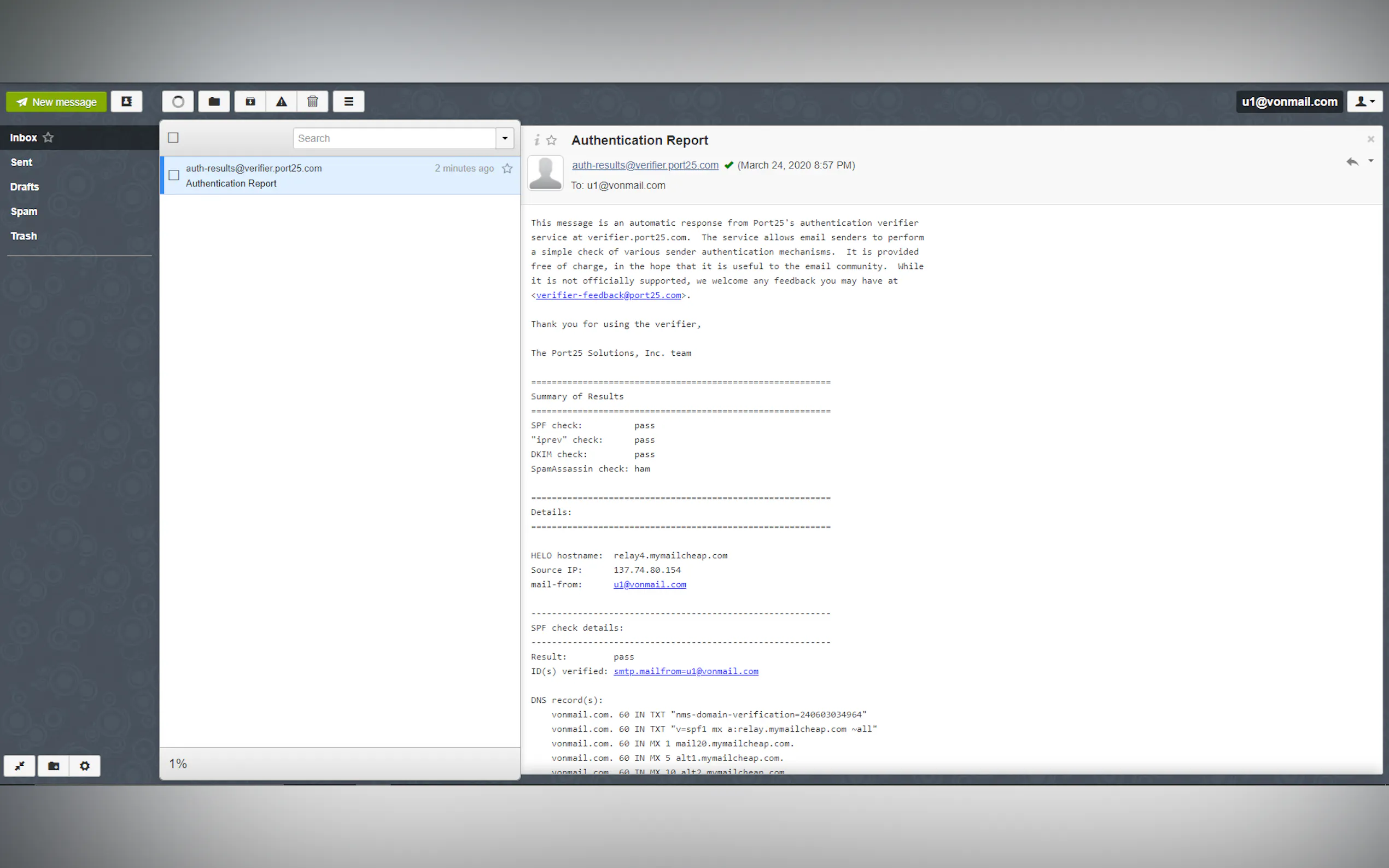Expand the advanced search dropdown arrow
The height and width of the screenshot is (868, 1389).
(505, 138)
